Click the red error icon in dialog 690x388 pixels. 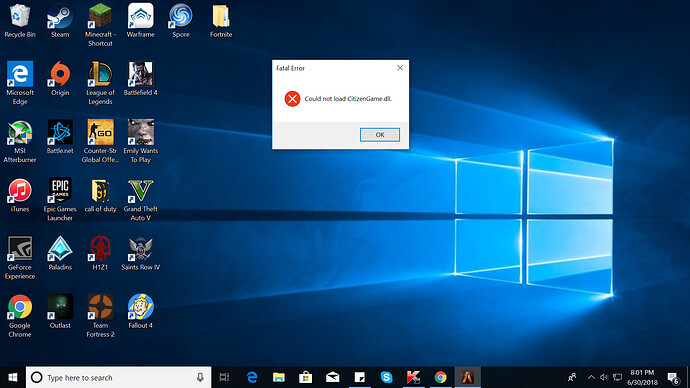pyautogui.click(x=292, y=99)
